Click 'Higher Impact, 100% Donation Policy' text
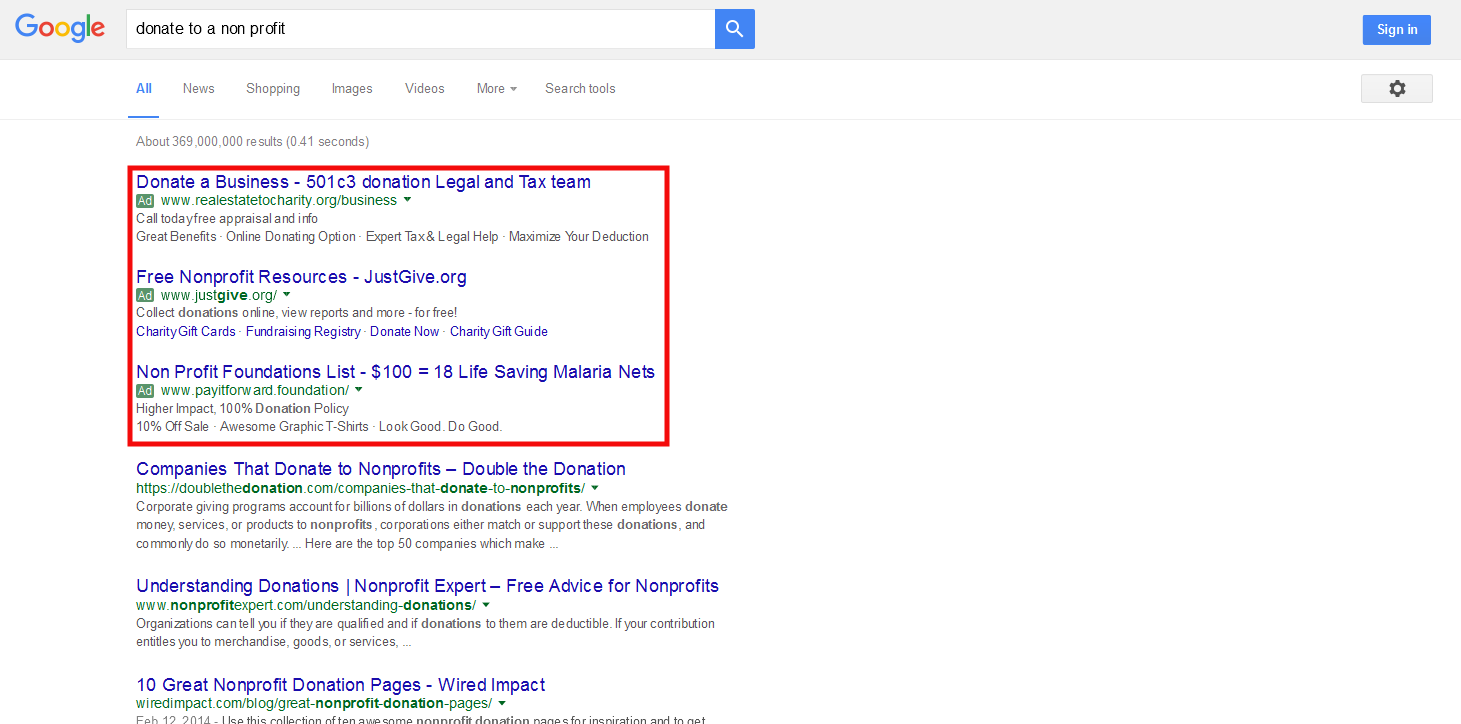Image resolution: width=1461 pixels, height=724 pixels. pyautogui.click(x=242, y=408)
